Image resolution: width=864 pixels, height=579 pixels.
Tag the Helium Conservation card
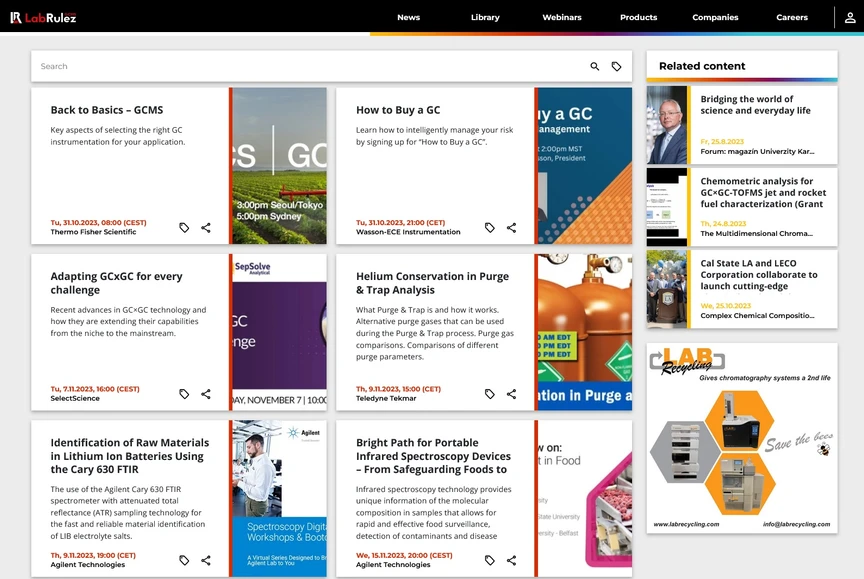(489, 394)
